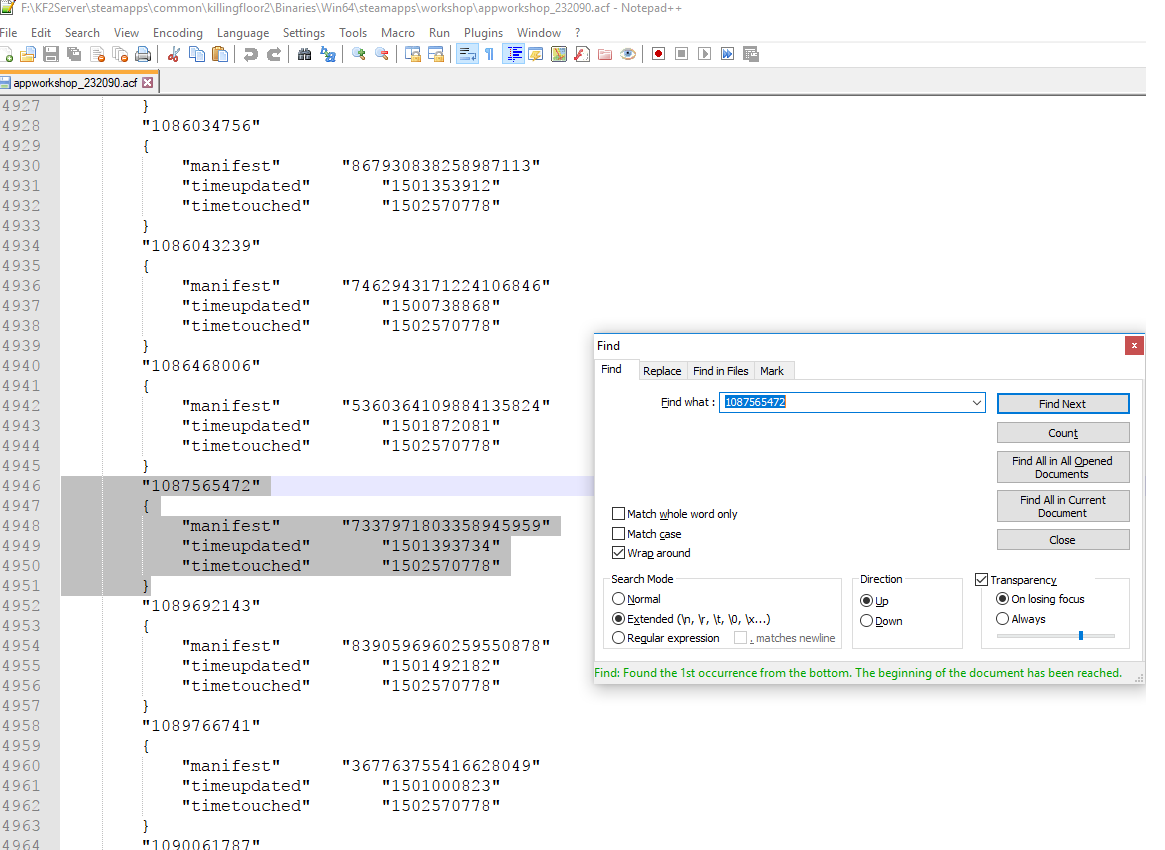Screen dimensions: 1165x850
Task: Set search direction to Up
Action: (x=866, y=600)
